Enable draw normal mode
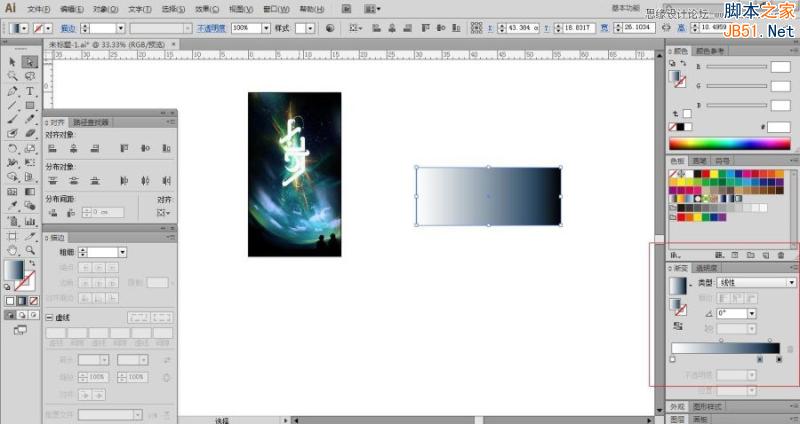This screenshot has width=800, height=424. tap(10, 315)
